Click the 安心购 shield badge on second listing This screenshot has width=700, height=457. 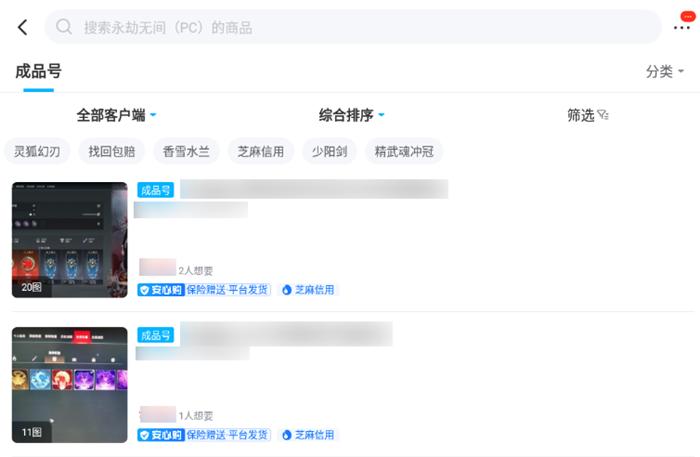160,435
